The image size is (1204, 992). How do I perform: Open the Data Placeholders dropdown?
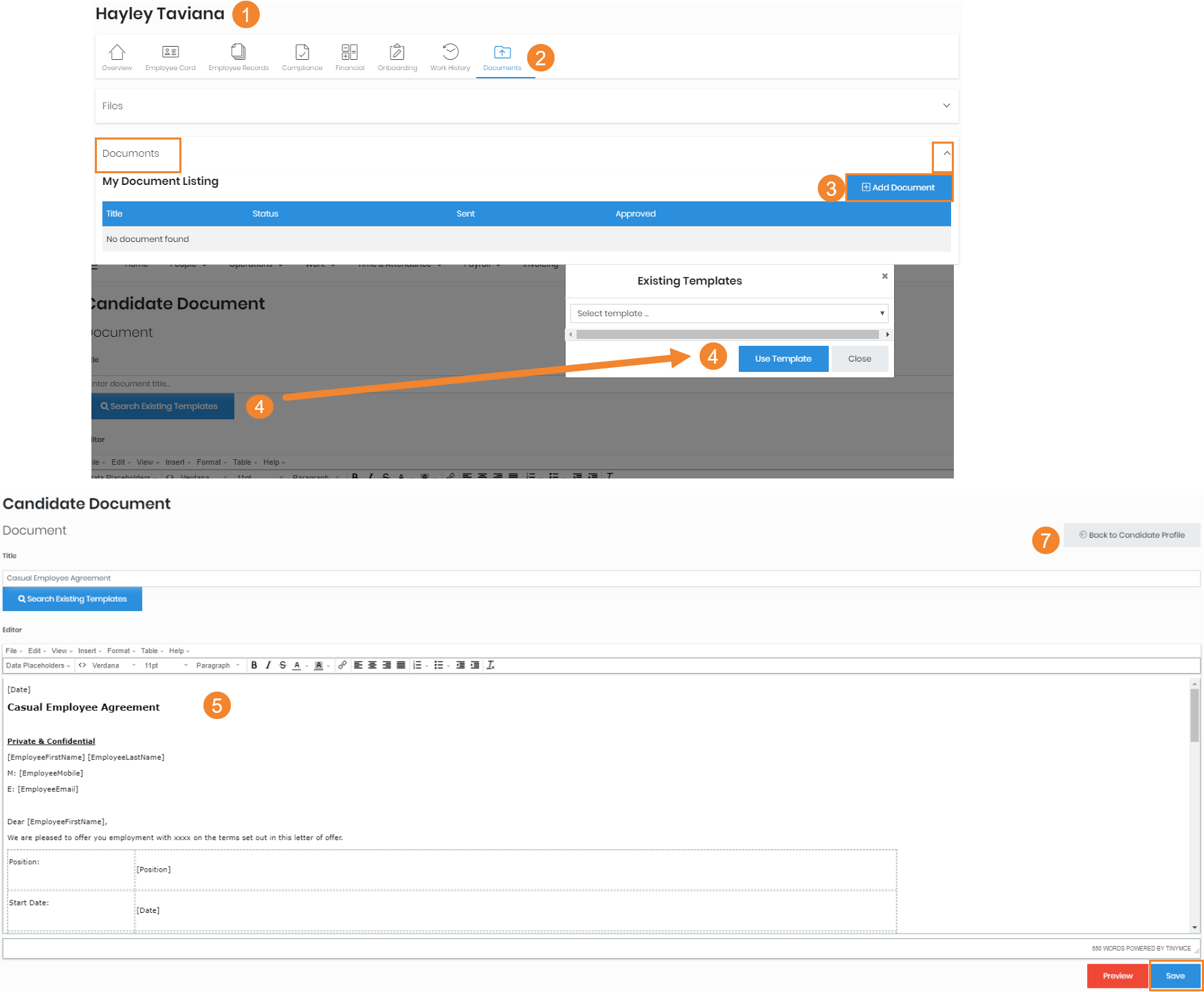tap(38, 665)
